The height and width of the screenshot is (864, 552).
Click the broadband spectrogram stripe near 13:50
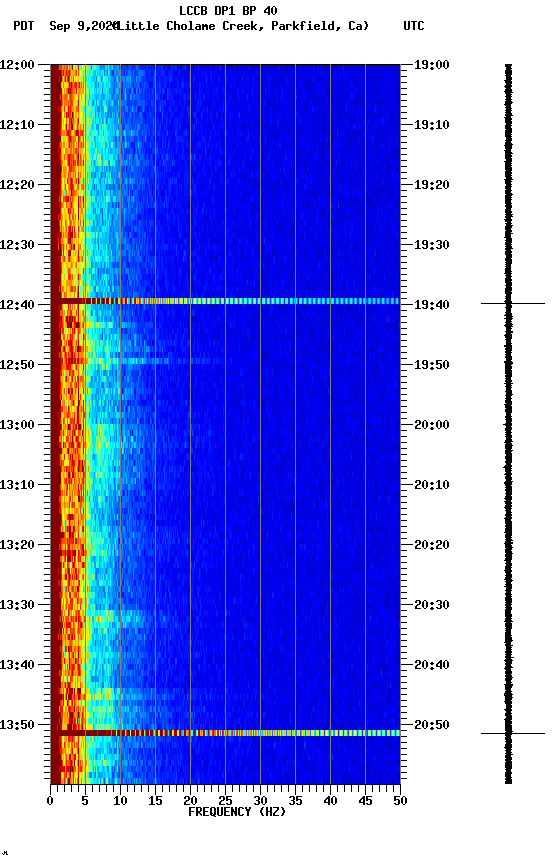(225, 733)
